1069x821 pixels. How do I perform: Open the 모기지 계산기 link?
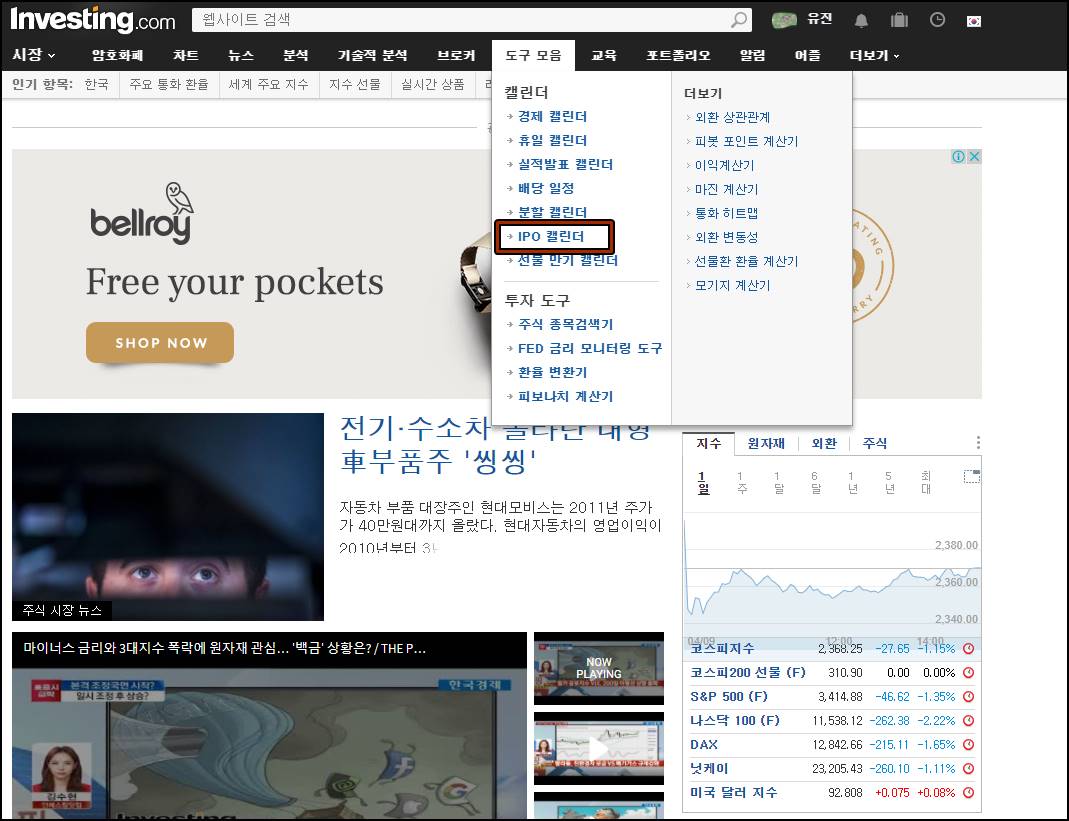pos(732,285)
